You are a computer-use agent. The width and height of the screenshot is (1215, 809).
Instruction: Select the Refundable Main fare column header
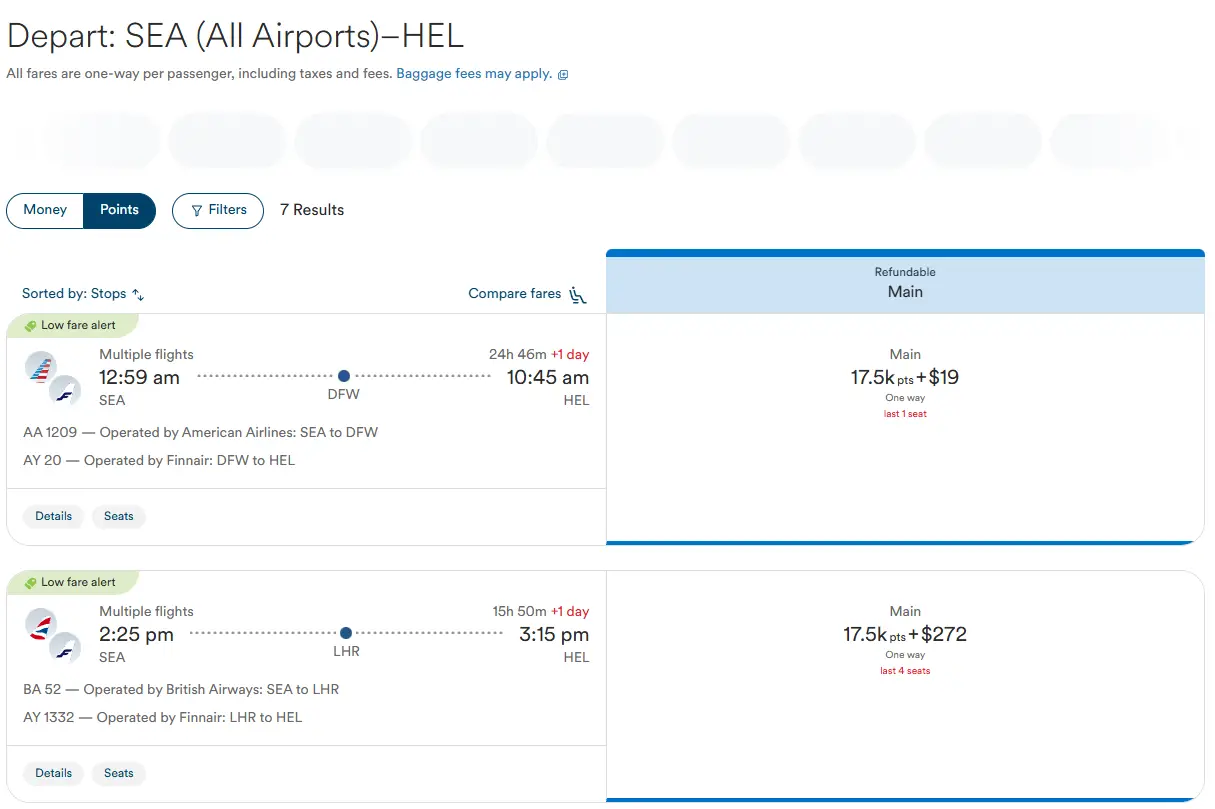tap(905, 282)
